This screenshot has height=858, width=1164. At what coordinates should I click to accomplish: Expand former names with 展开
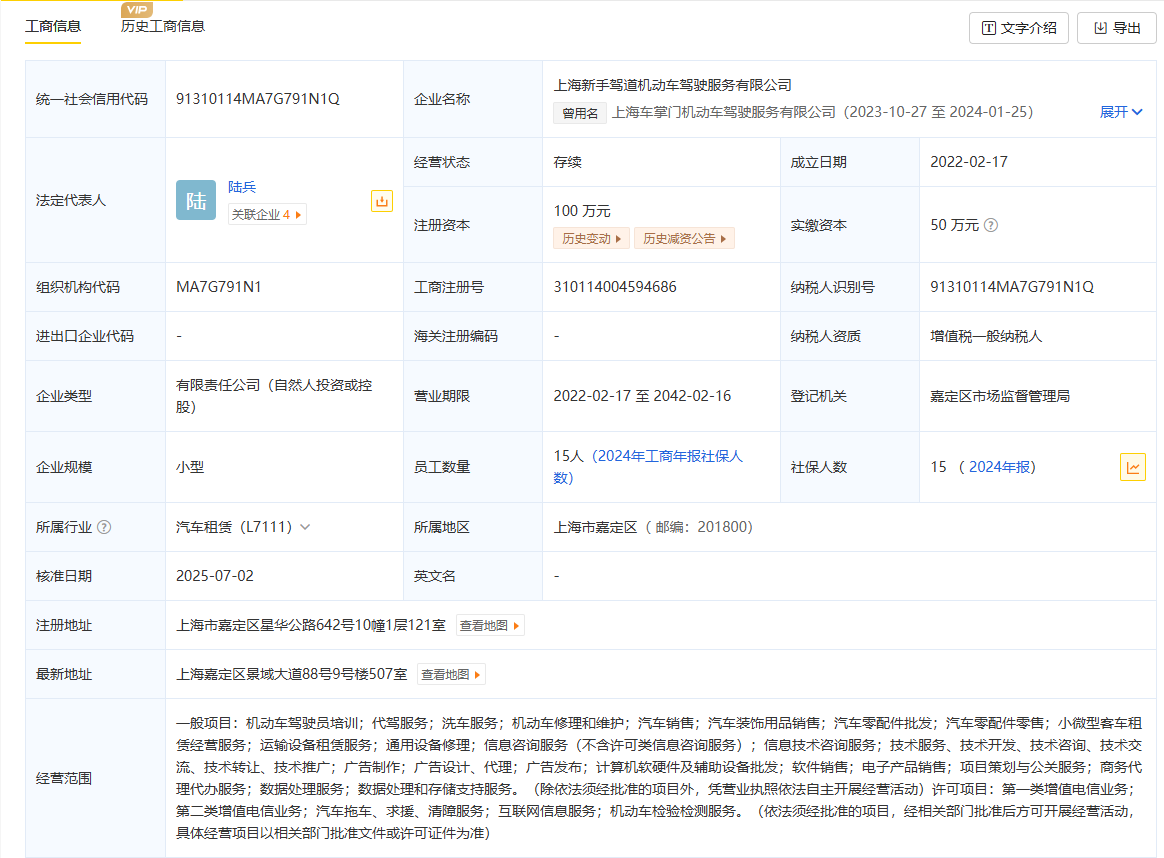tap(1120, 112)
